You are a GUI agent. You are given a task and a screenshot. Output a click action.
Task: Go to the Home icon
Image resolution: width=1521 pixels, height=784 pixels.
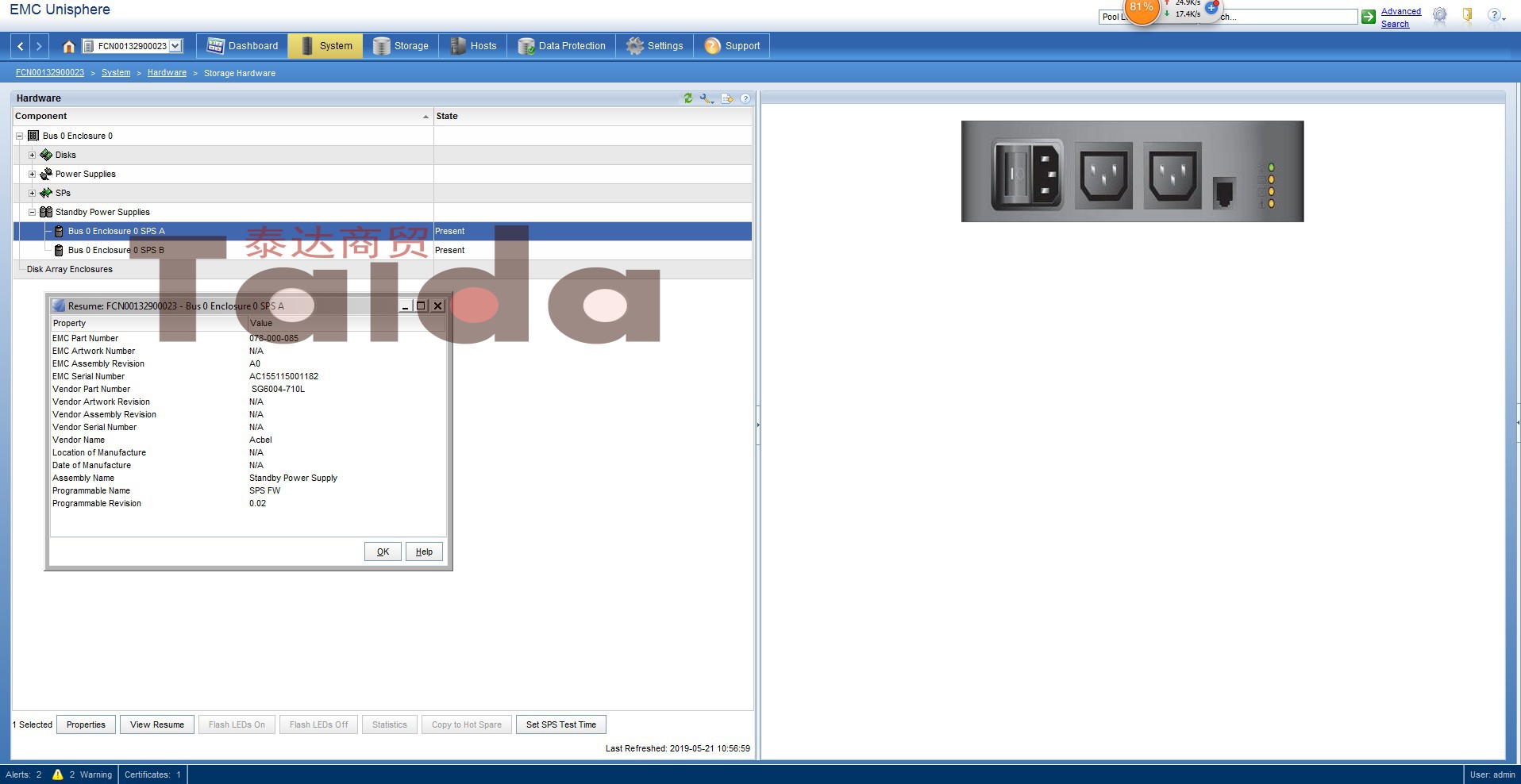(69, 46)
